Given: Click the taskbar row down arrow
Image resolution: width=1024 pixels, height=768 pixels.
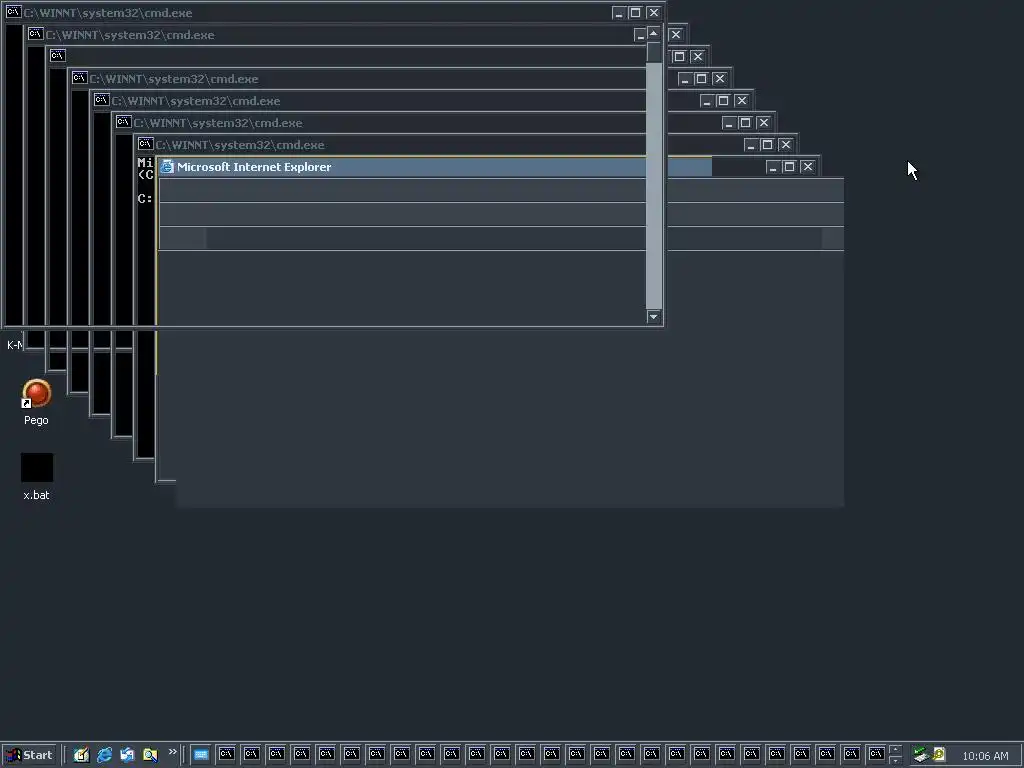Looking at the screenshot, I should click(895, 761).
